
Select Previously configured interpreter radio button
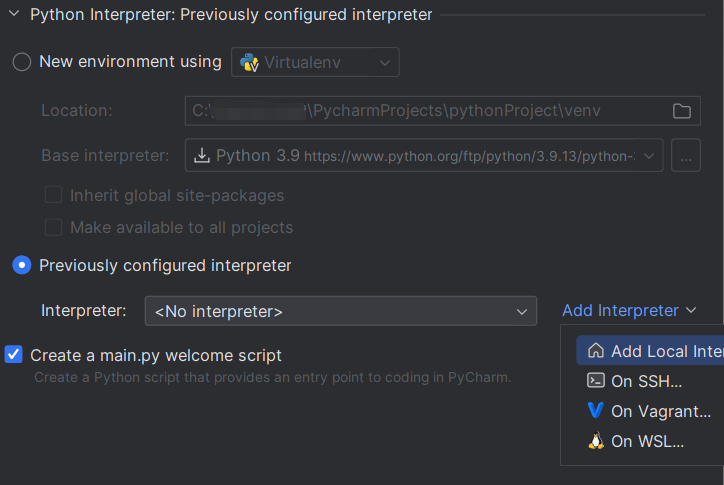coord(22,265)
